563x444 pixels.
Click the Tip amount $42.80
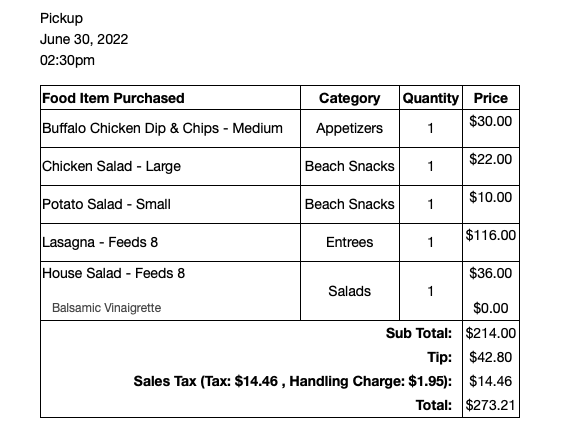(490, 357)
